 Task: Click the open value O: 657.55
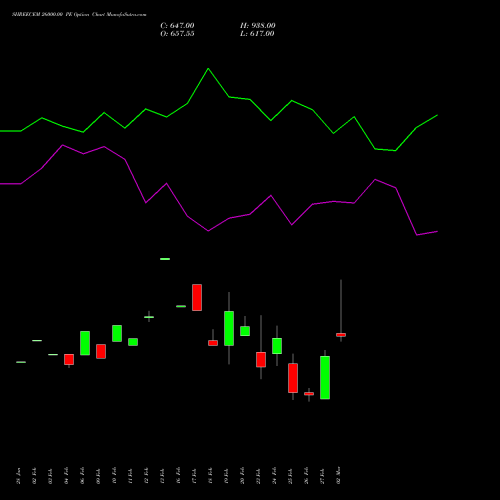pyautogui.click(x=177, y=34)
